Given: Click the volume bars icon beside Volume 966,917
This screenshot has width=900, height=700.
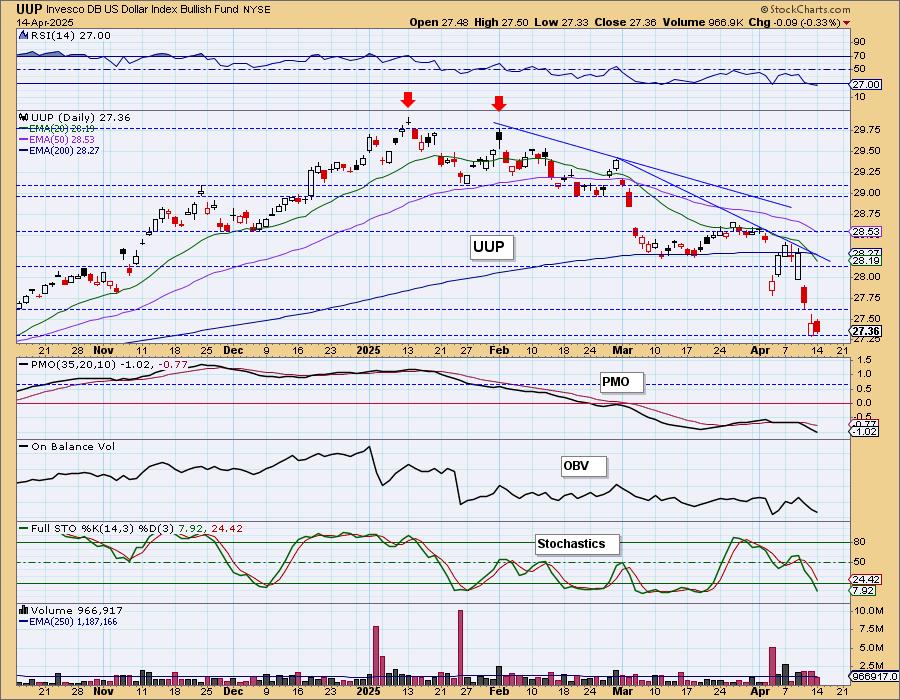Looking at the screenshot, I should 24,610.
